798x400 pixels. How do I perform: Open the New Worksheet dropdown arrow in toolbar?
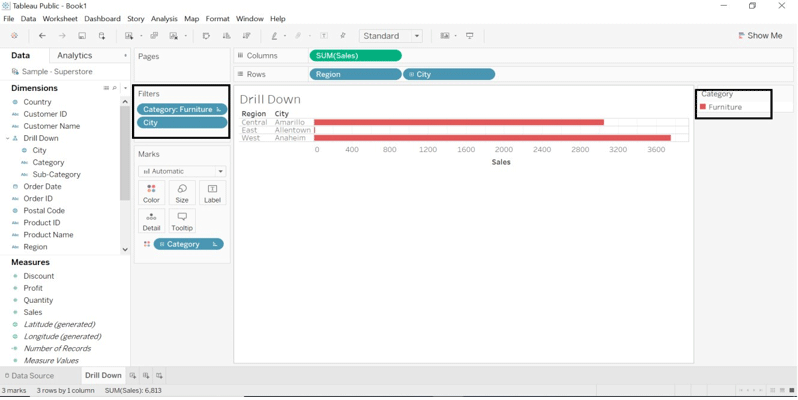(141, 36)
